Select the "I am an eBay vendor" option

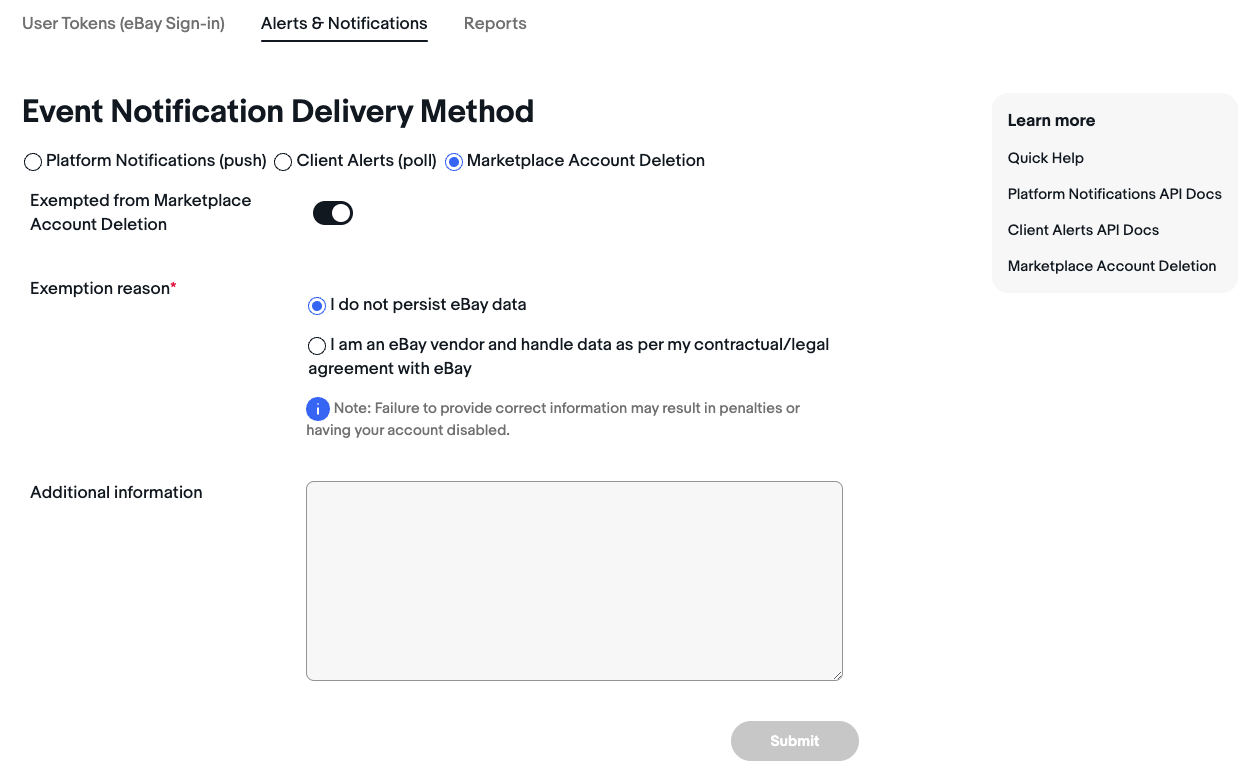click(317, 346)
